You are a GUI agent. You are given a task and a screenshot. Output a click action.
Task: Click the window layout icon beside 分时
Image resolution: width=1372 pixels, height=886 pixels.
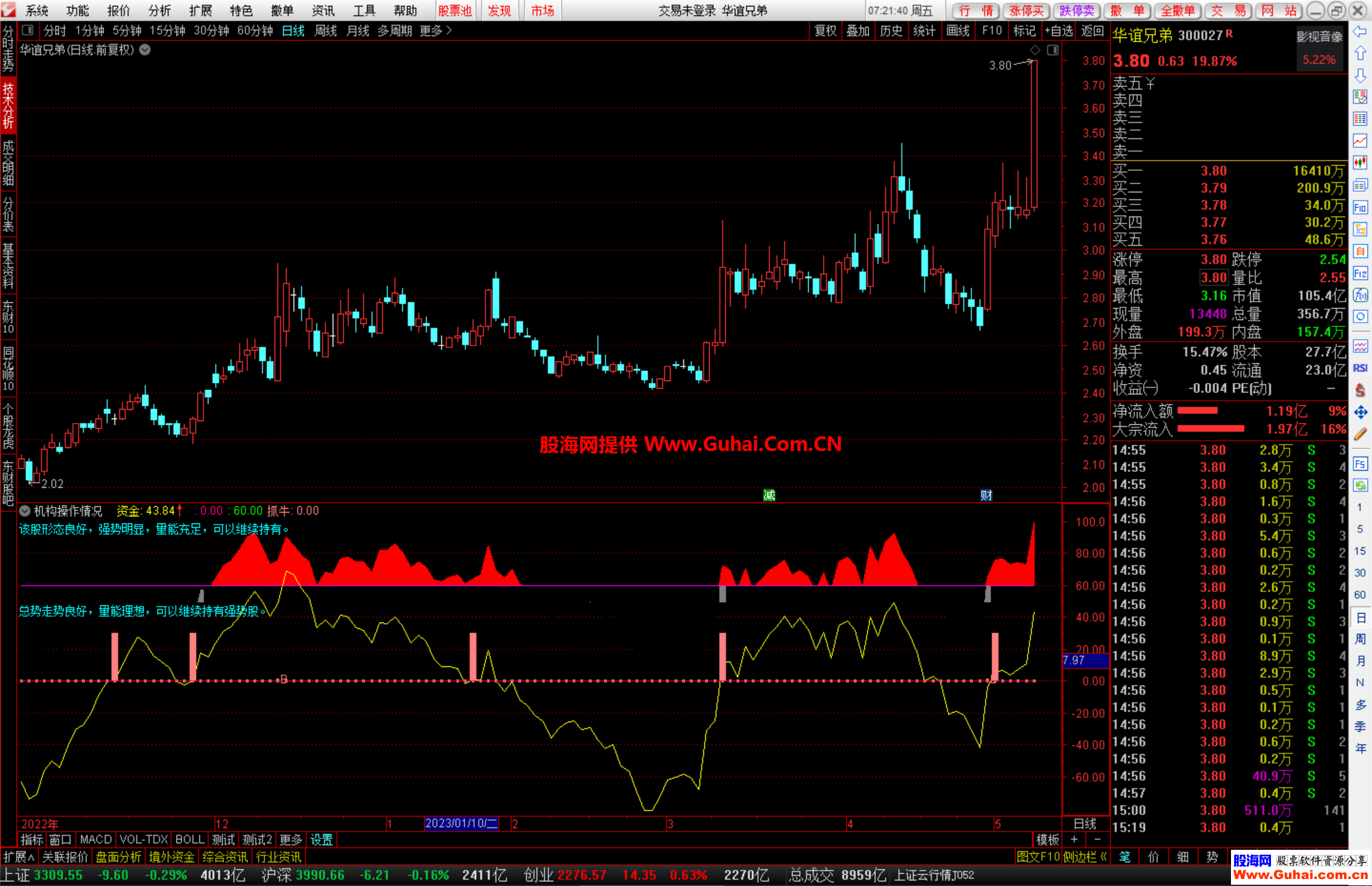point(27,30)
